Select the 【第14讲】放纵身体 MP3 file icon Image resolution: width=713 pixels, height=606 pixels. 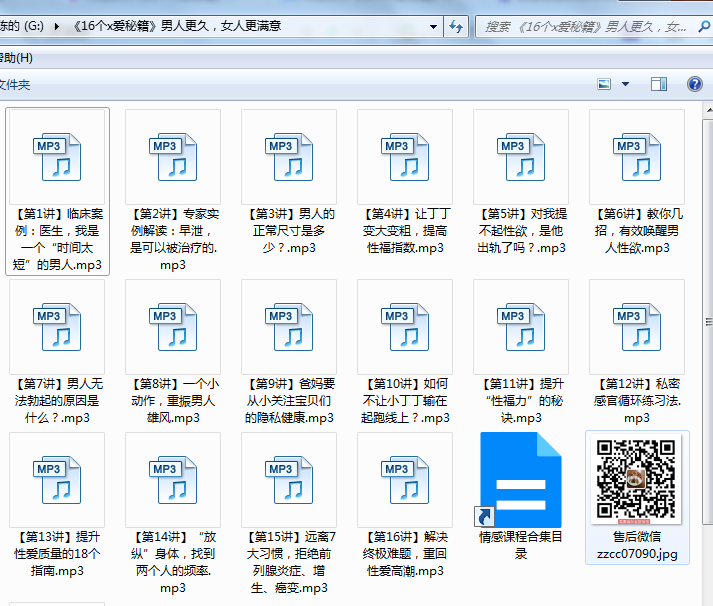173,480
